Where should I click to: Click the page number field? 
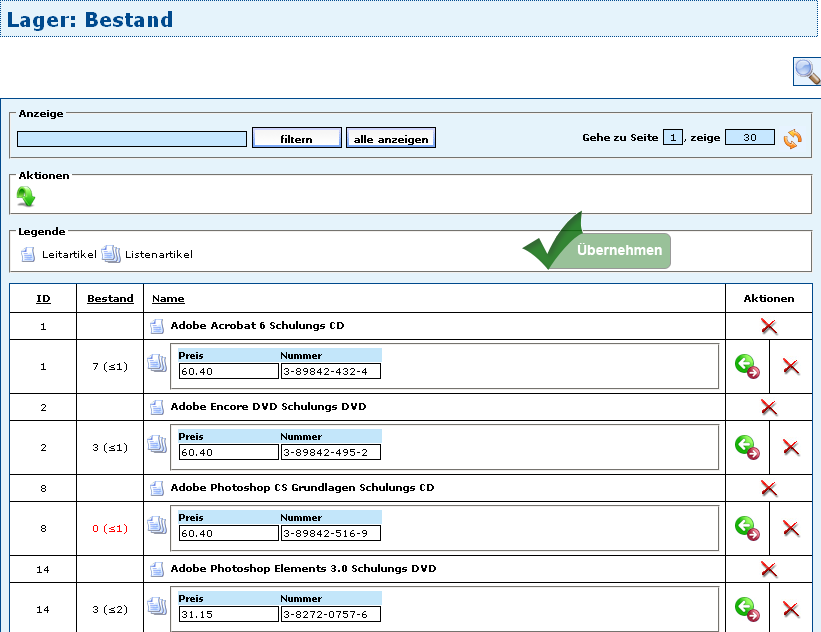673,138
